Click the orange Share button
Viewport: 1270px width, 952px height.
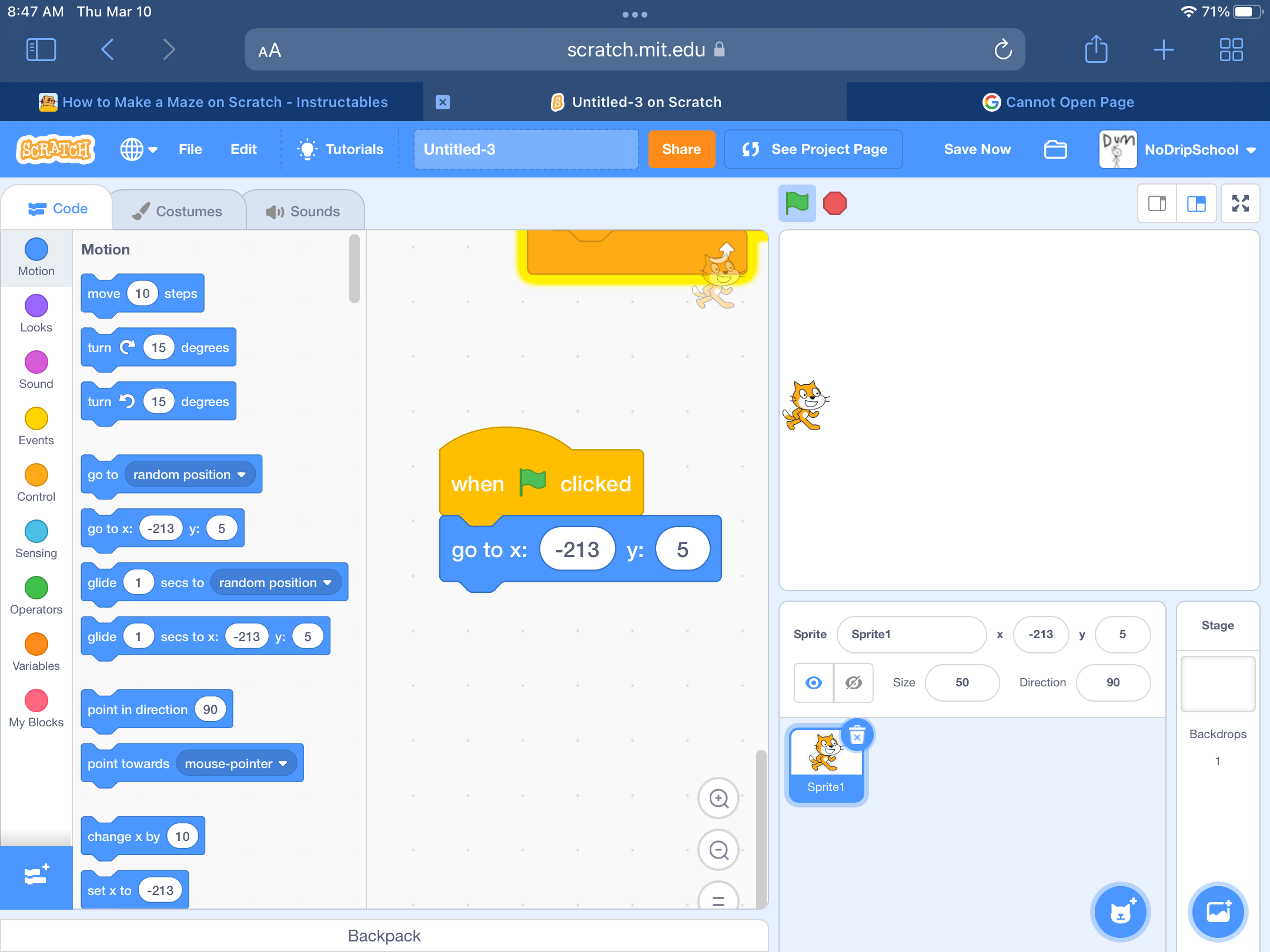click(x=681, y=149)
